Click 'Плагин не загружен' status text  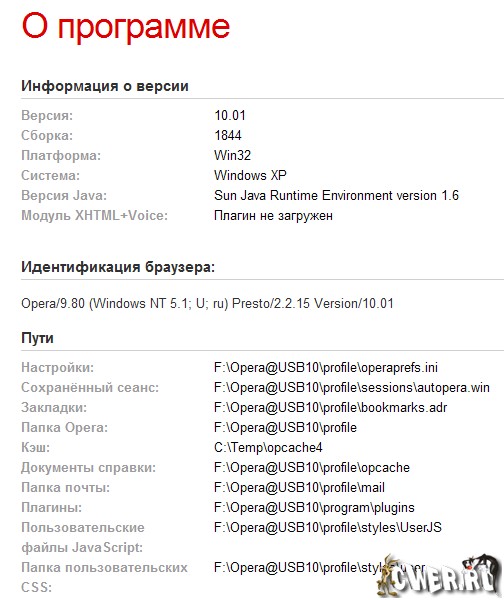273,216
